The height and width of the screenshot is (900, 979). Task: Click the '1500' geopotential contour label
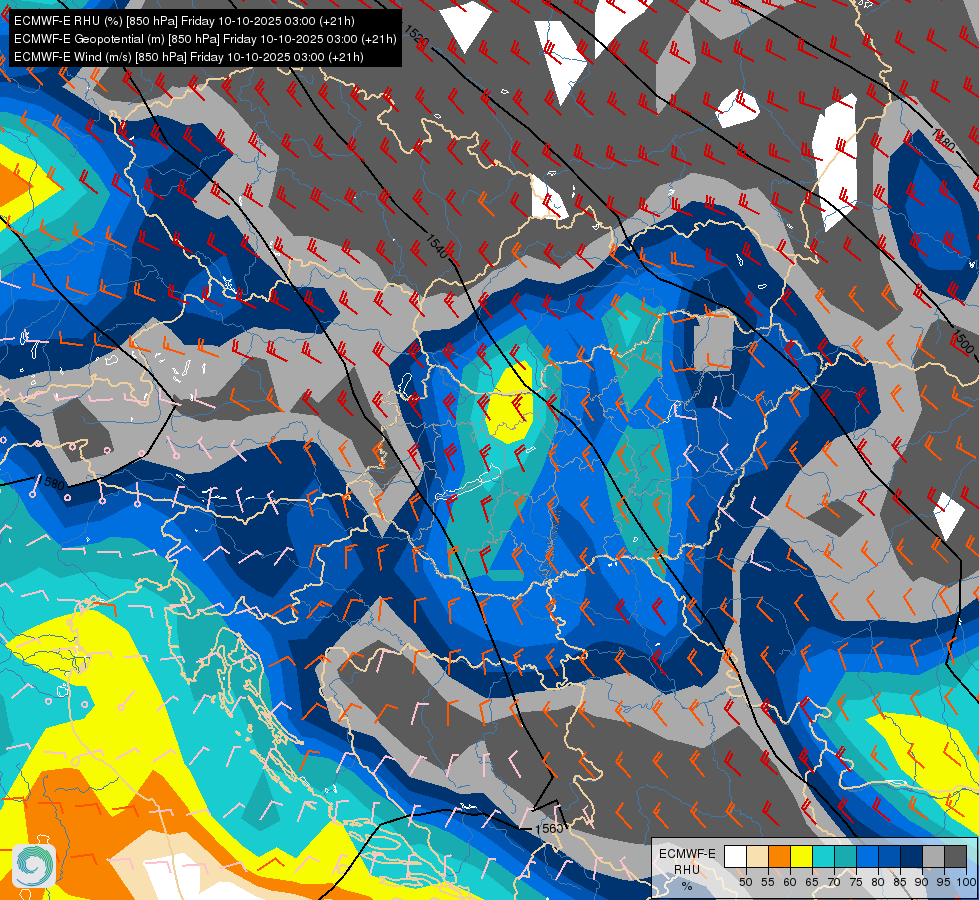pyautogui.click(x=962, y=342)
